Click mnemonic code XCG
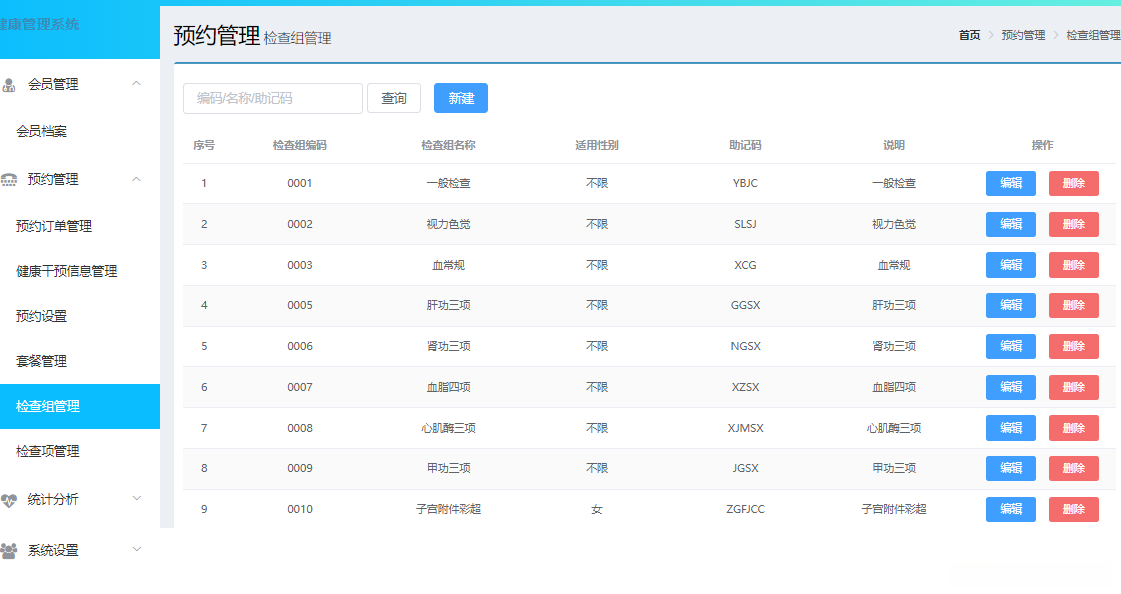 pos(745,265)
